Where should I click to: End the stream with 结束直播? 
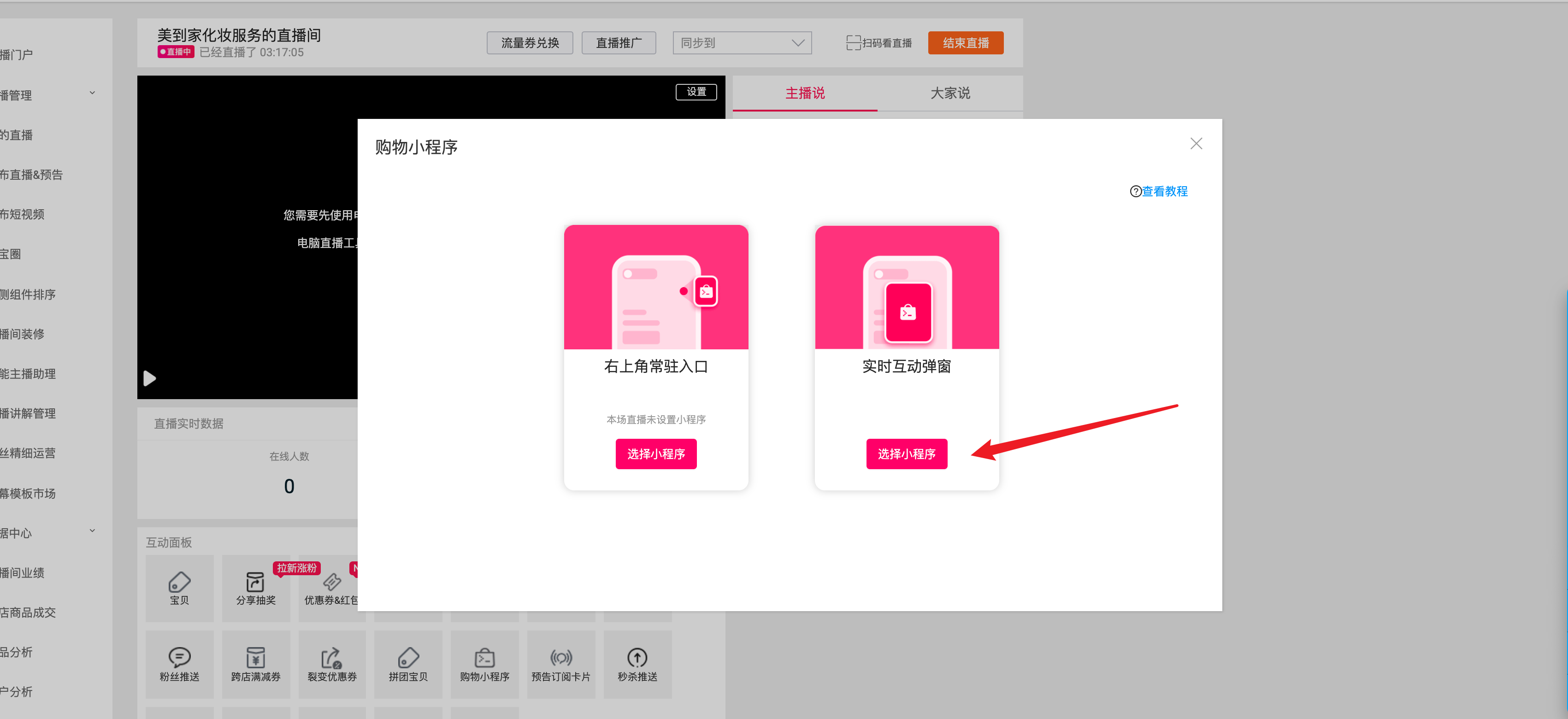[x=966, y=42]
